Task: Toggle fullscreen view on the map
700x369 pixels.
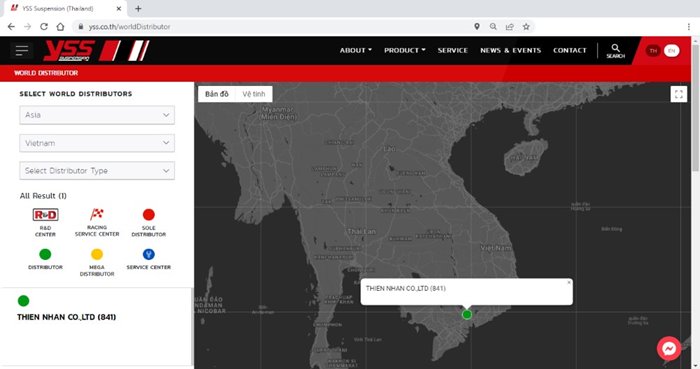Action: coord(679,94)
